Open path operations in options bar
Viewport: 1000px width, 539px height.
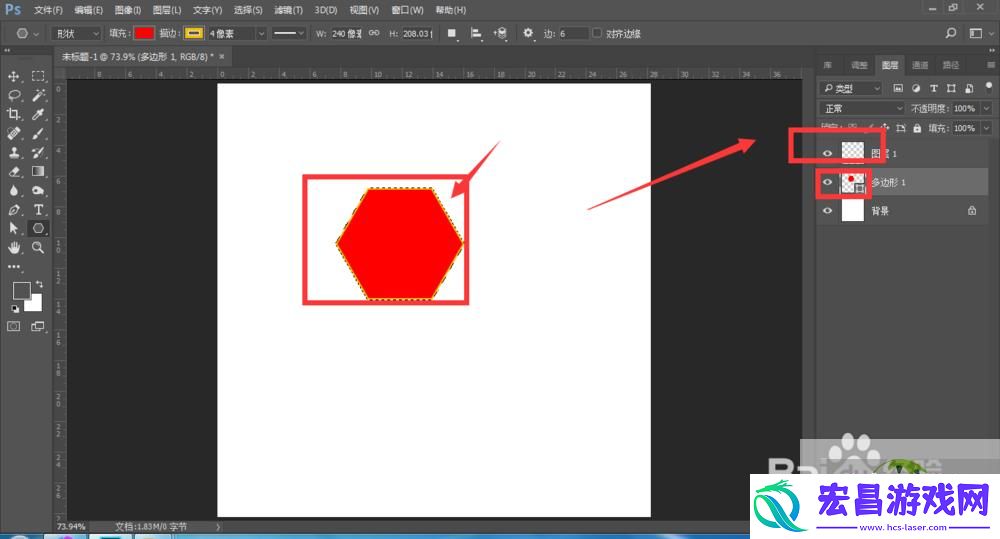[452, 33]
